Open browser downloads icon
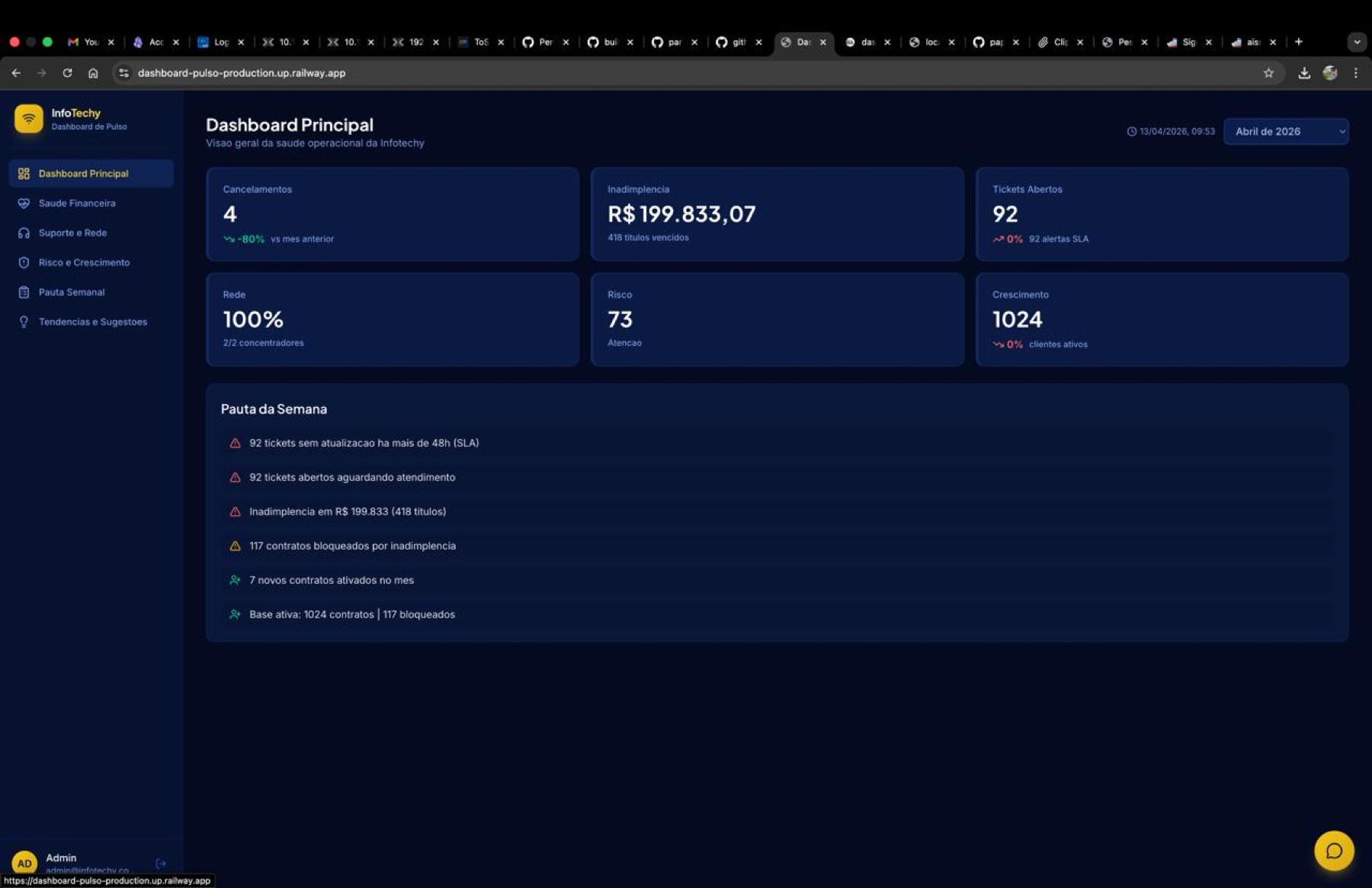Screen dimensions: 1372x888 tap(1304, 72)
